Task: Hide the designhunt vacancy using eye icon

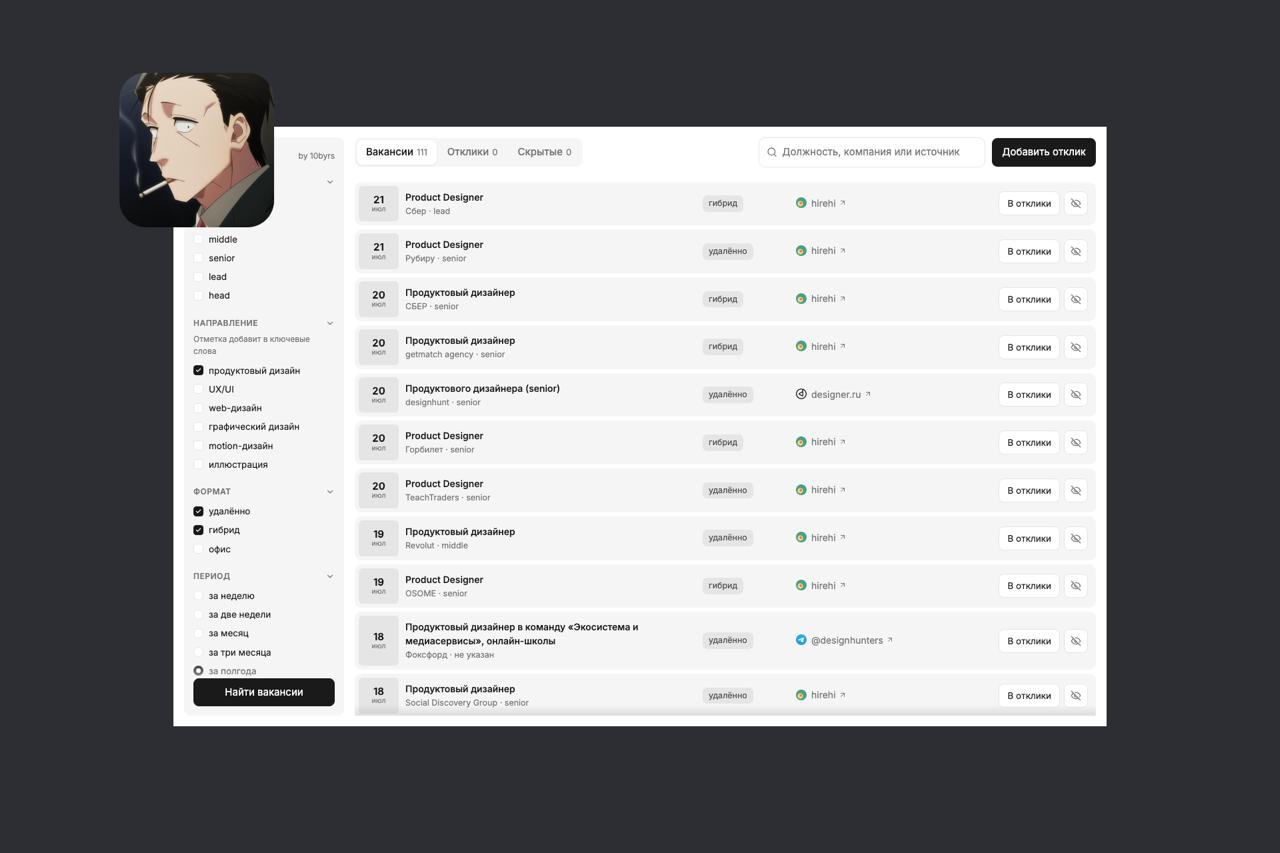Action: click(1075, 394)
